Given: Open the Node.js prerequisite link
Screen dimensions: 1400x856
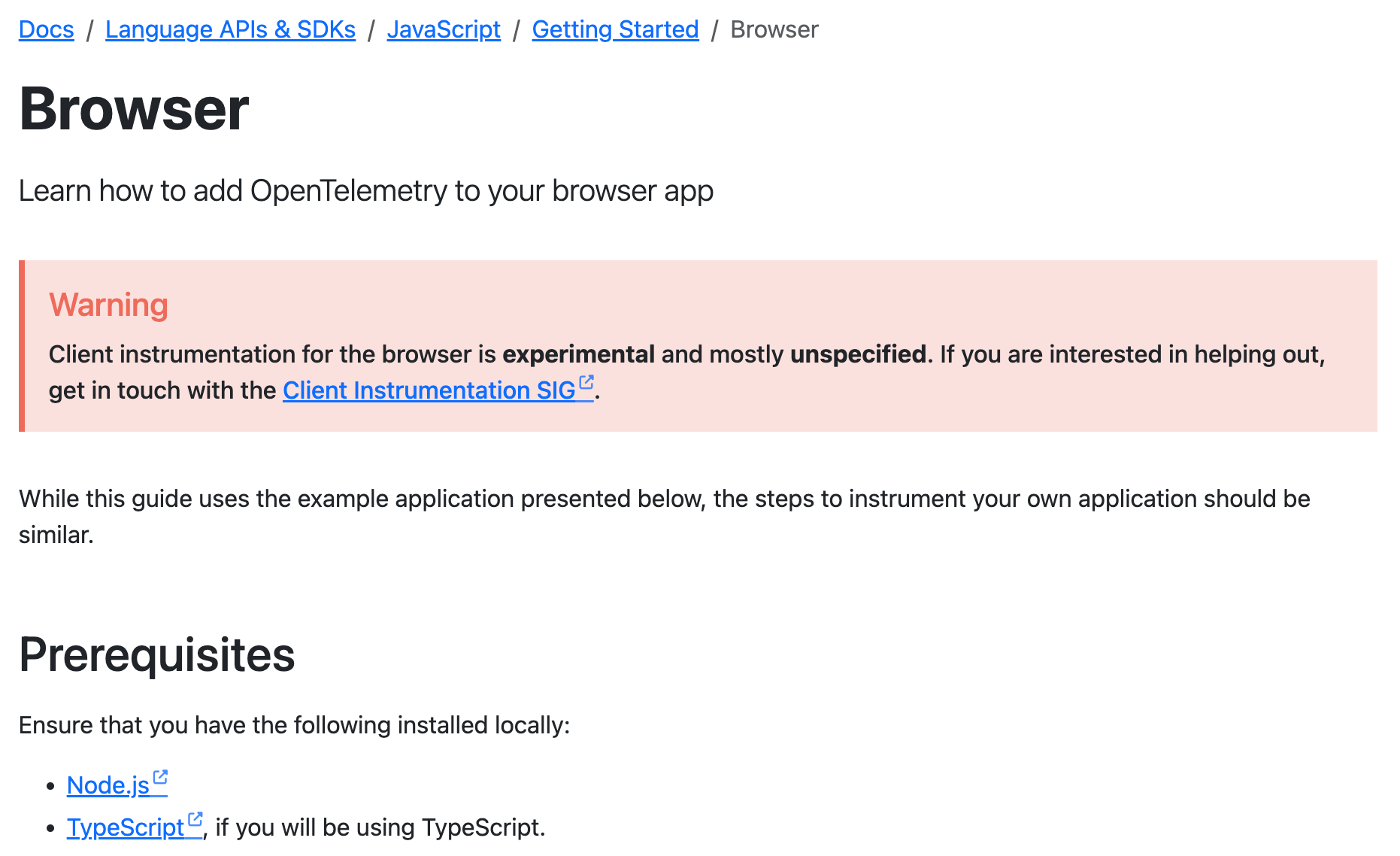Looking at the screenshot, I should [x=108, y=785].
